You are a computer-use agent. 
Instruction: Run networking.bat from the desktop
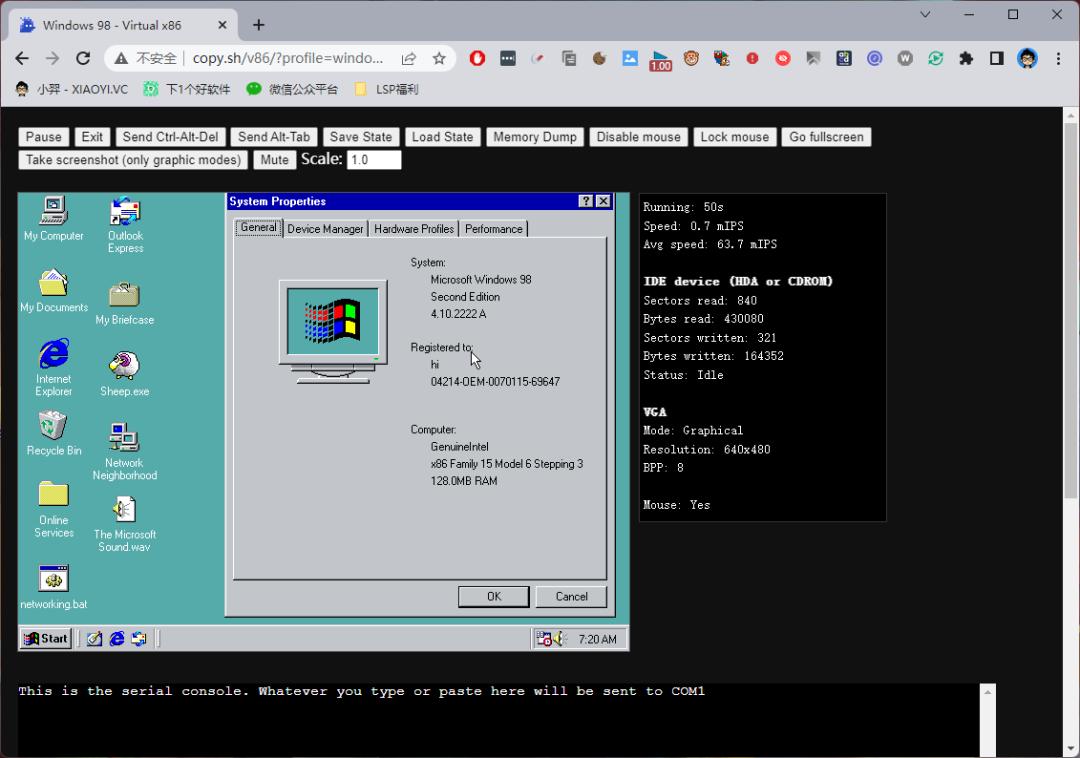pyautogui.click(x=53, y=578)
